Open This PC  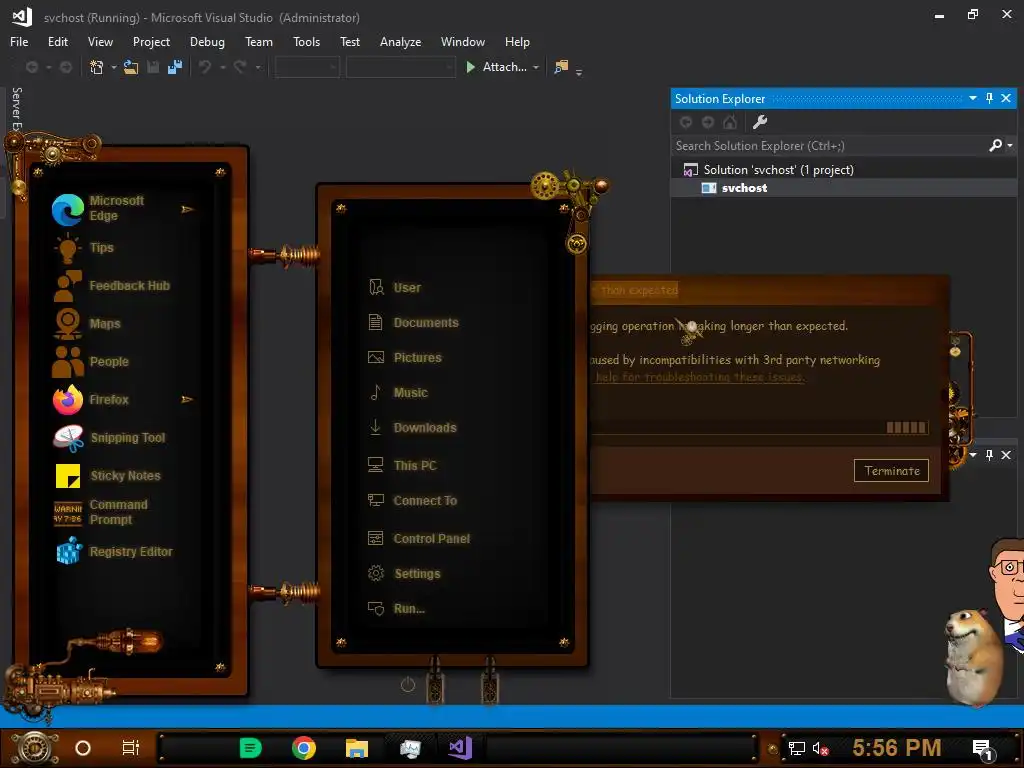(x=402, y=465)
